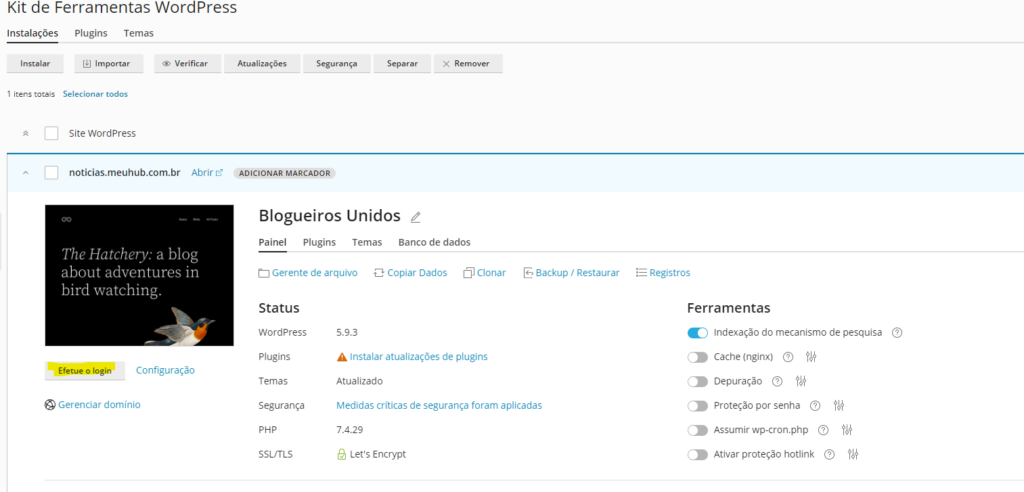Click the Segurança toolbar button
The width and height of the screenshot is (1024, 492).
(337, 63)
